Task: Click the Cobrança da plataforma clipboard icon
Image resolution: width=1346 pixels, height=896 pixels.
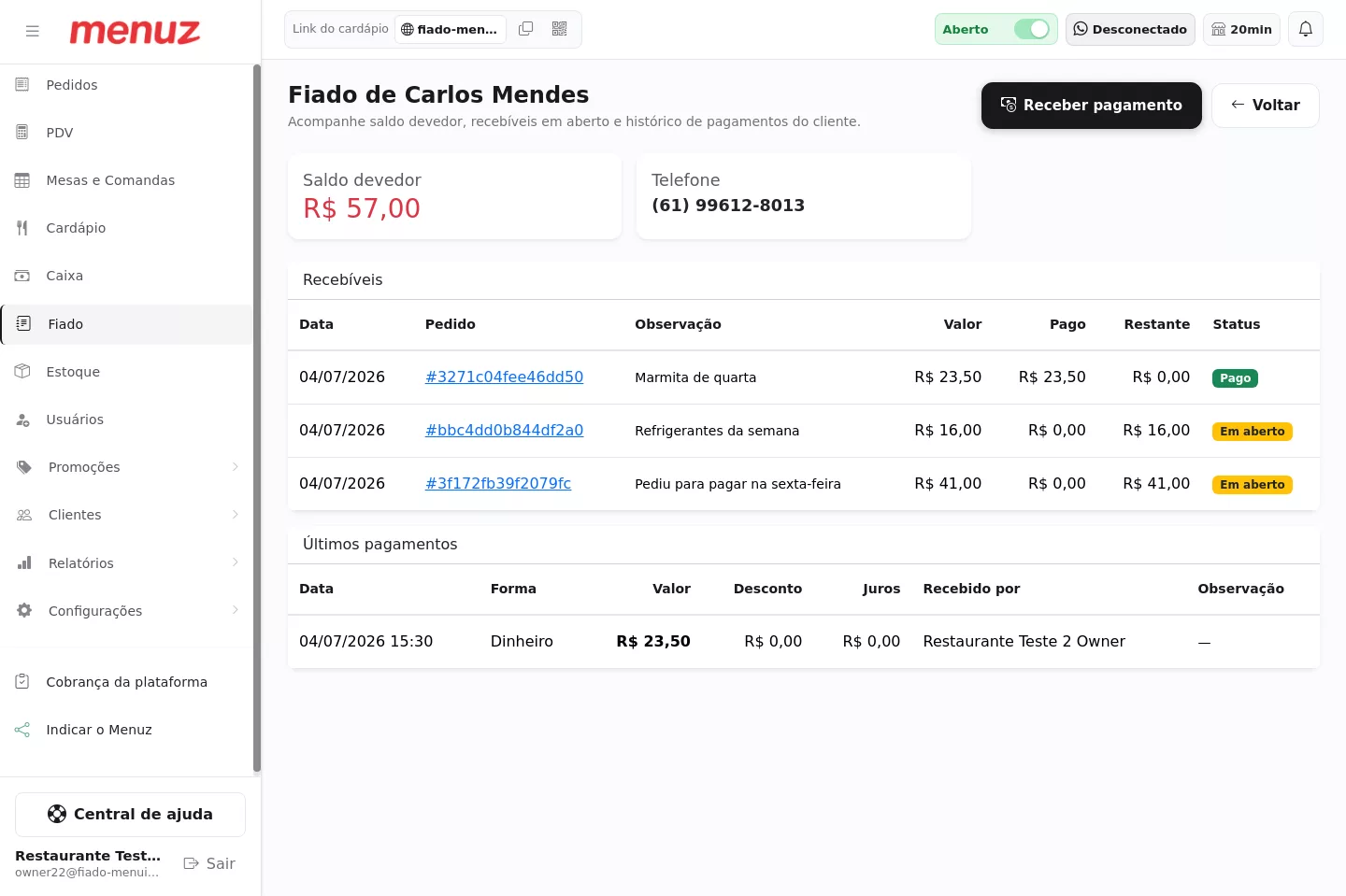Action: coord(22,682)
